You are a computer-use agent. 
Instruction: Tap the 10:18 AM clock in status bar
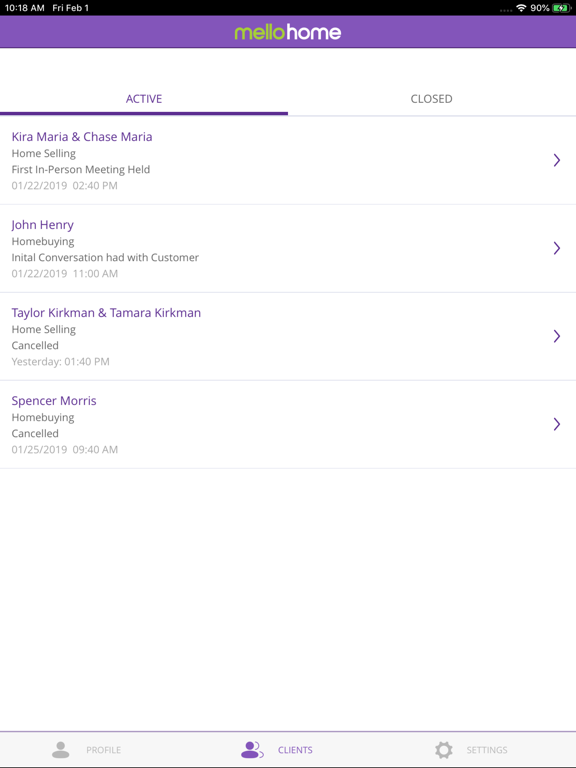(24, 8)
